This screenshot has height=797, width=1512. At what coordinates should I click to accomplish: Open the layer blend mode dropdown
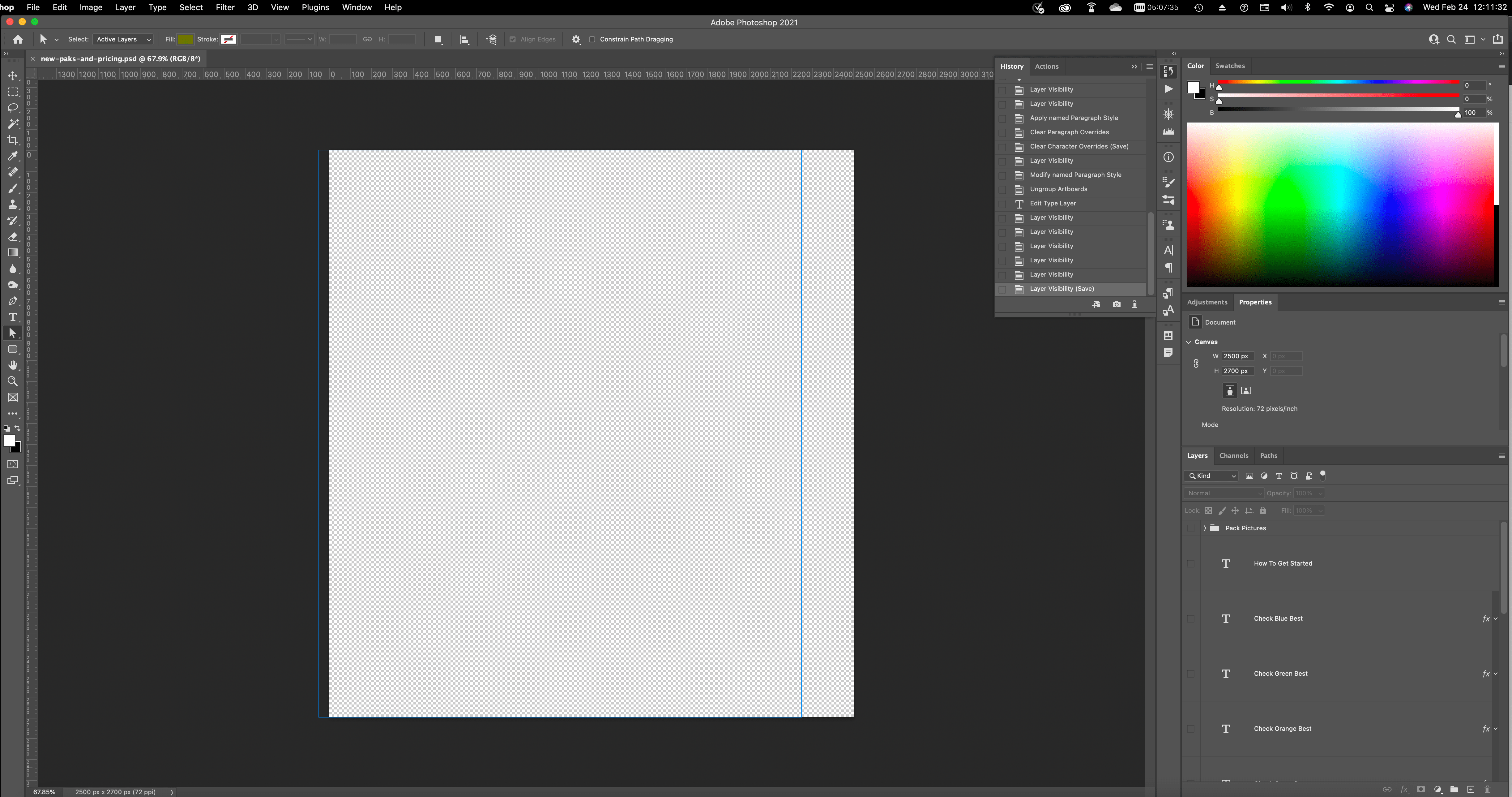1224,493
